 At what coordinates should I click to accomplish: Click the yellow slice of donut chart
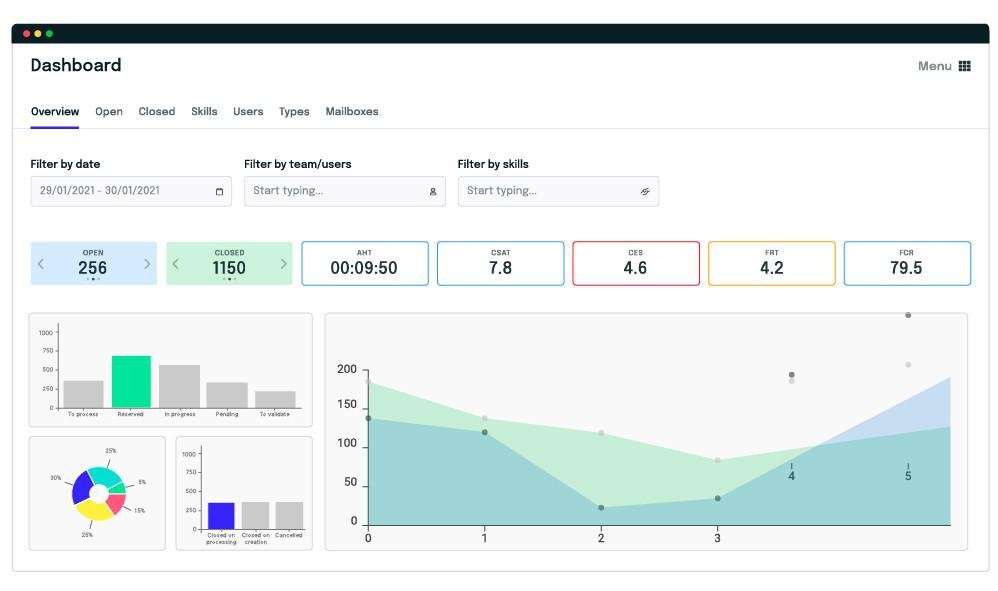[94, 510]
